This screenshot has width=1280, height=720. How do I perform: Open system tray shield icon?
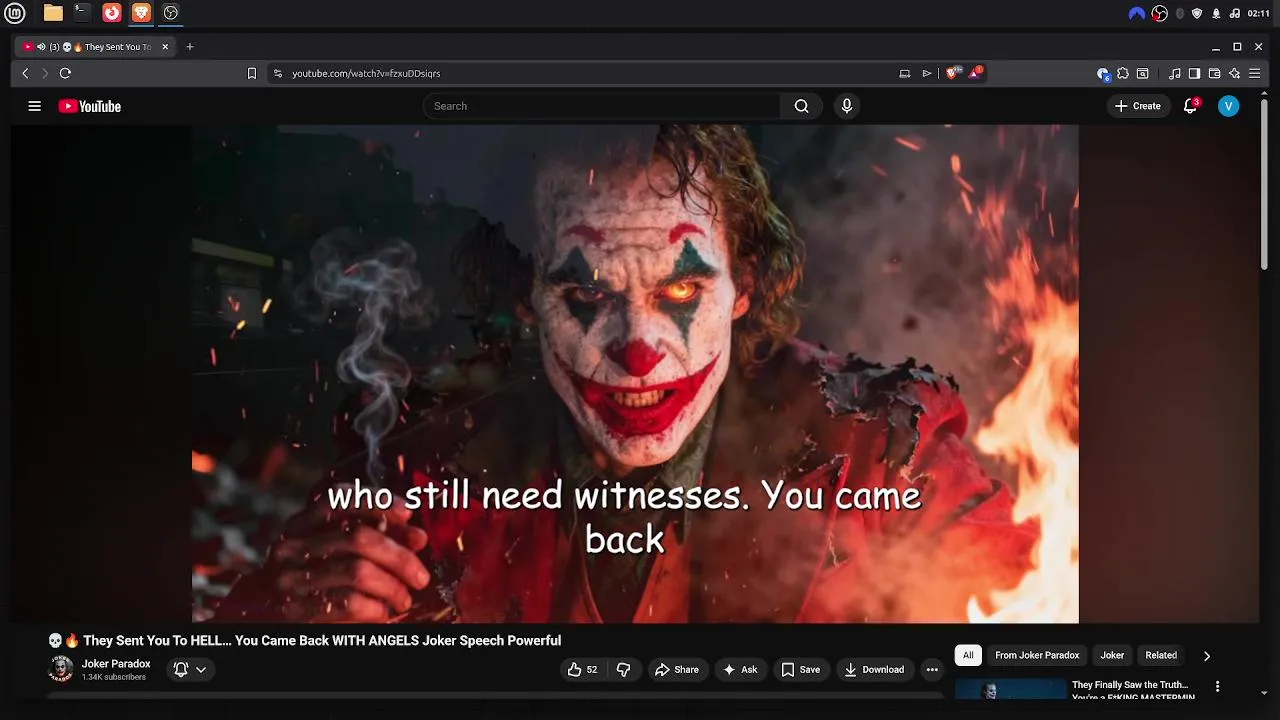coord(1197,13)
